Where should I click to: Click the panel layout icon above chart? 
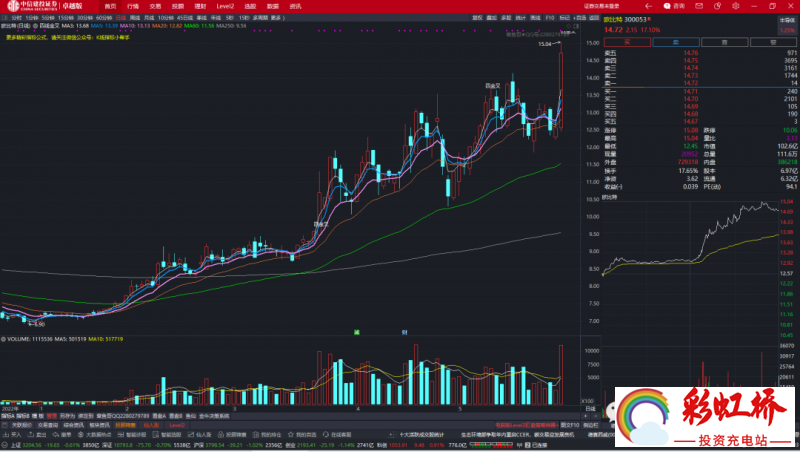click(x=576, y=26)
